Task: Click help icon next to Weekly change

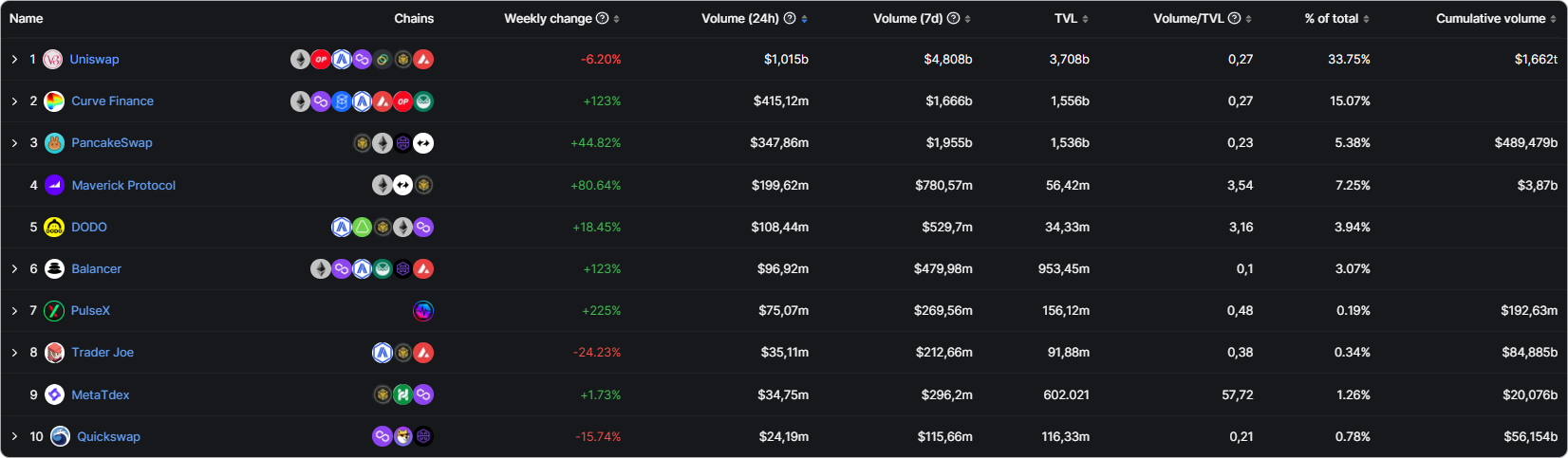Action: click(x=602, y=19)
